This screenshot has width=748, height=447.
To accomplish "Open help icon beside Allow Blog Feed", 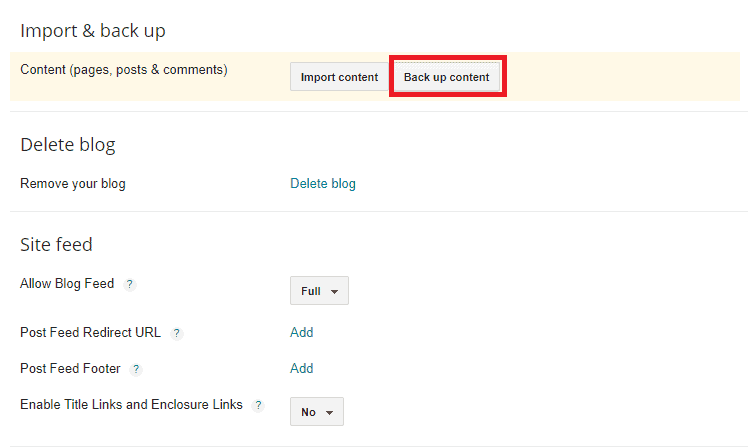I will coord(129,285).
